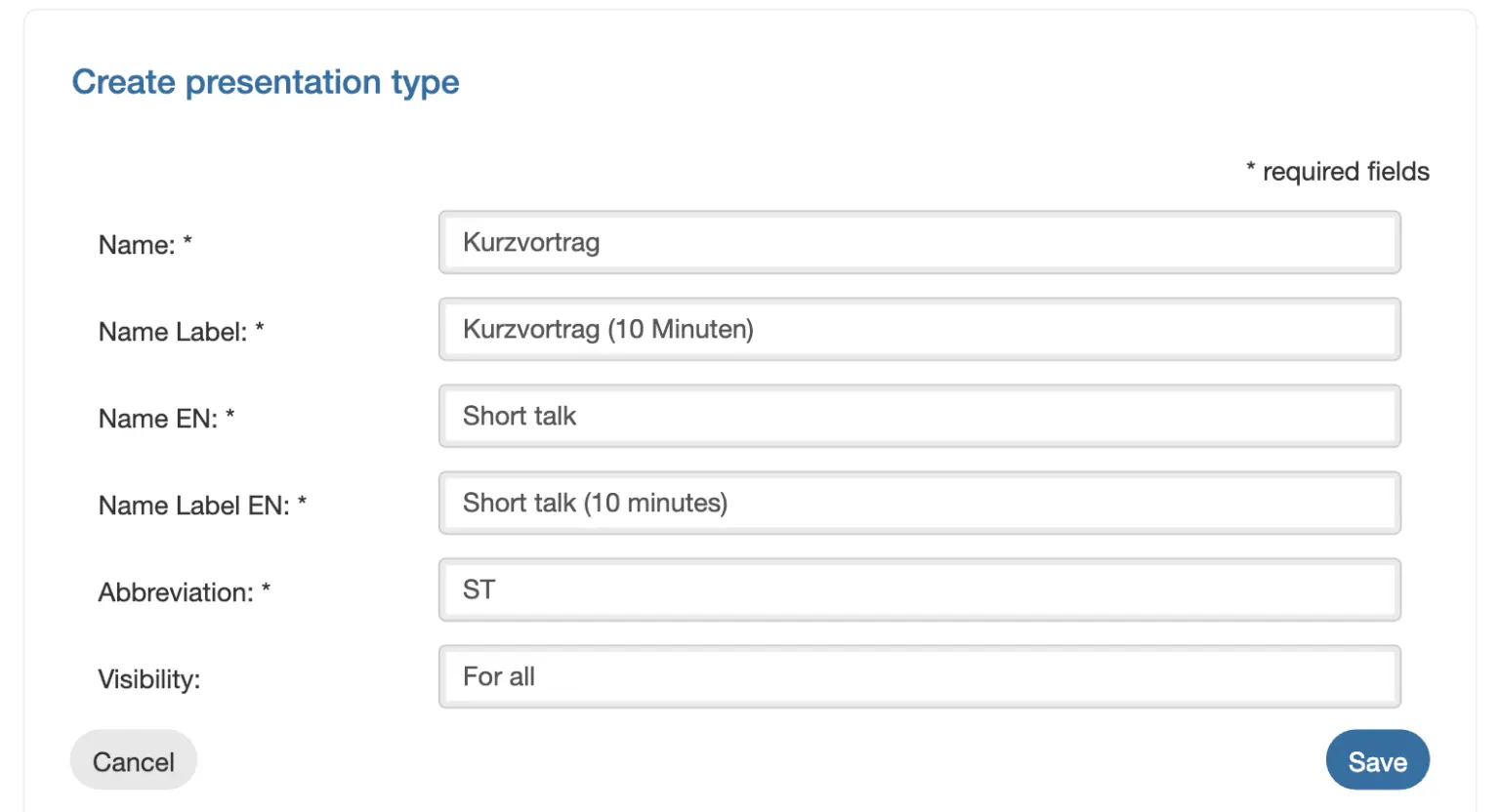Click the Name Label EN: label

pos(203,506)
